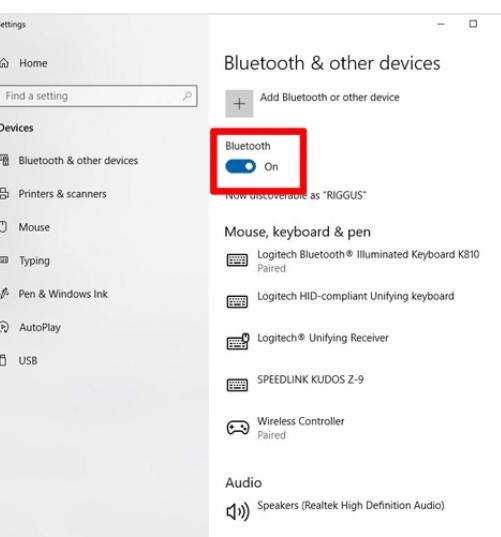This screenshot has height=537, width=501.
Task: Open Printers & scanners settings
Action: click(62, 194)
